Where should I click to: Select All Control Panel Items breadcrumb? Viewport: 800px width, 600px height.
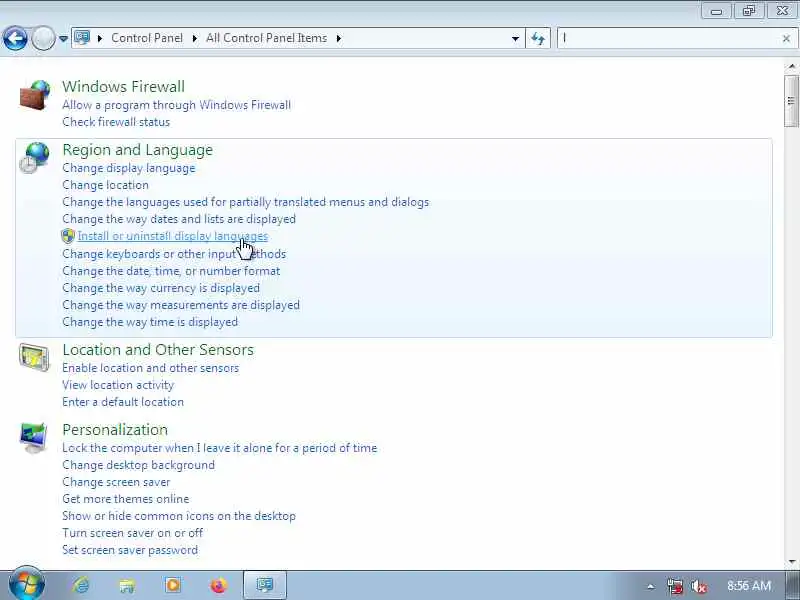266,38
